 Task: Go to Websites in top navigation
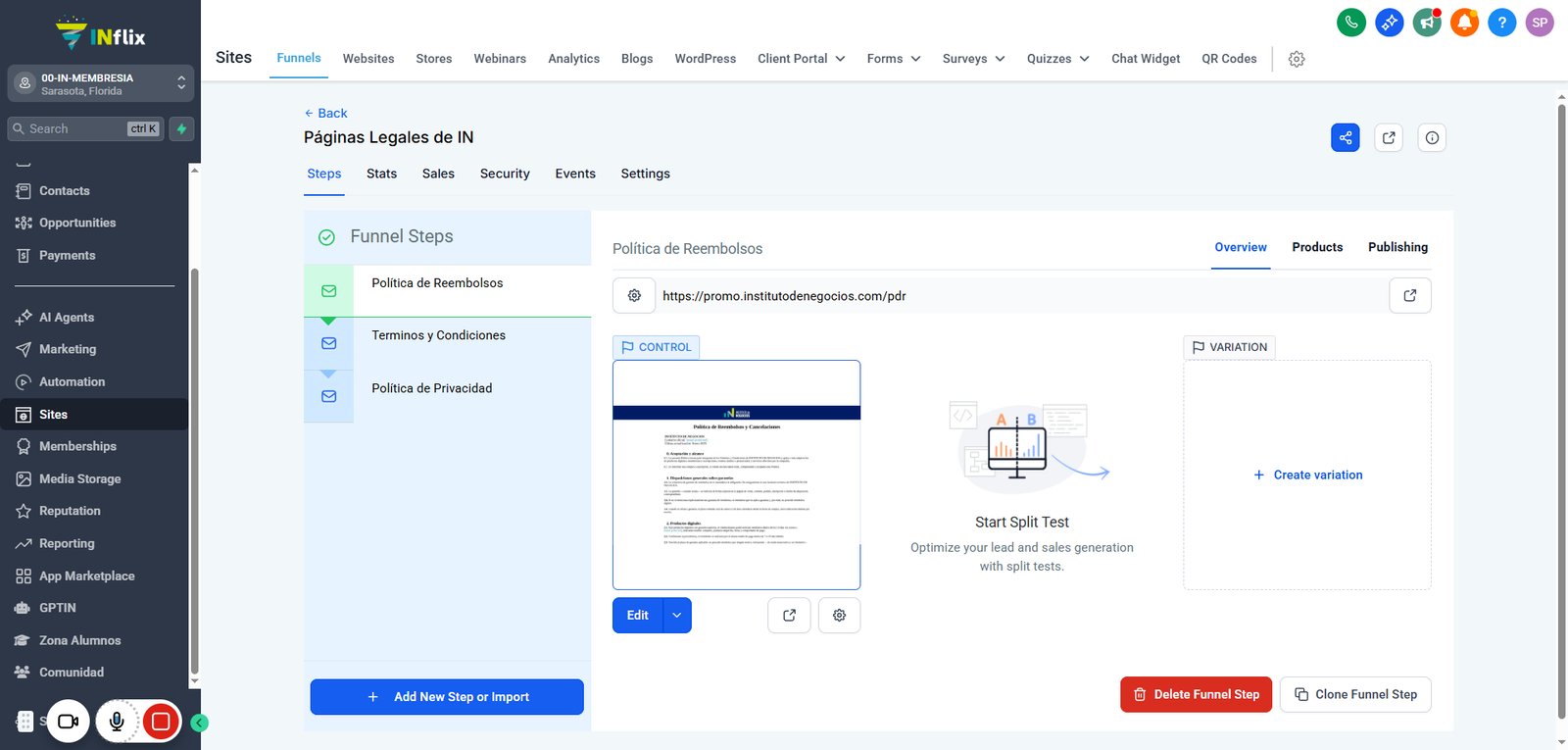[x=368, y=59]
